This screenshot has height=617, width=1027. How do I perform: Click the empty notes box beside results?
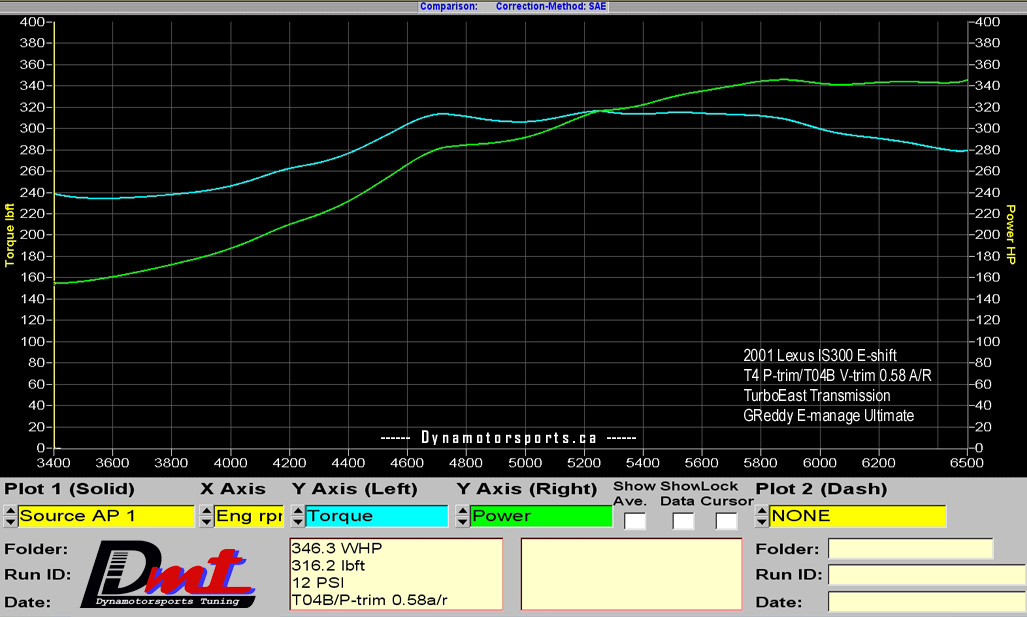(x=631, y=574)
